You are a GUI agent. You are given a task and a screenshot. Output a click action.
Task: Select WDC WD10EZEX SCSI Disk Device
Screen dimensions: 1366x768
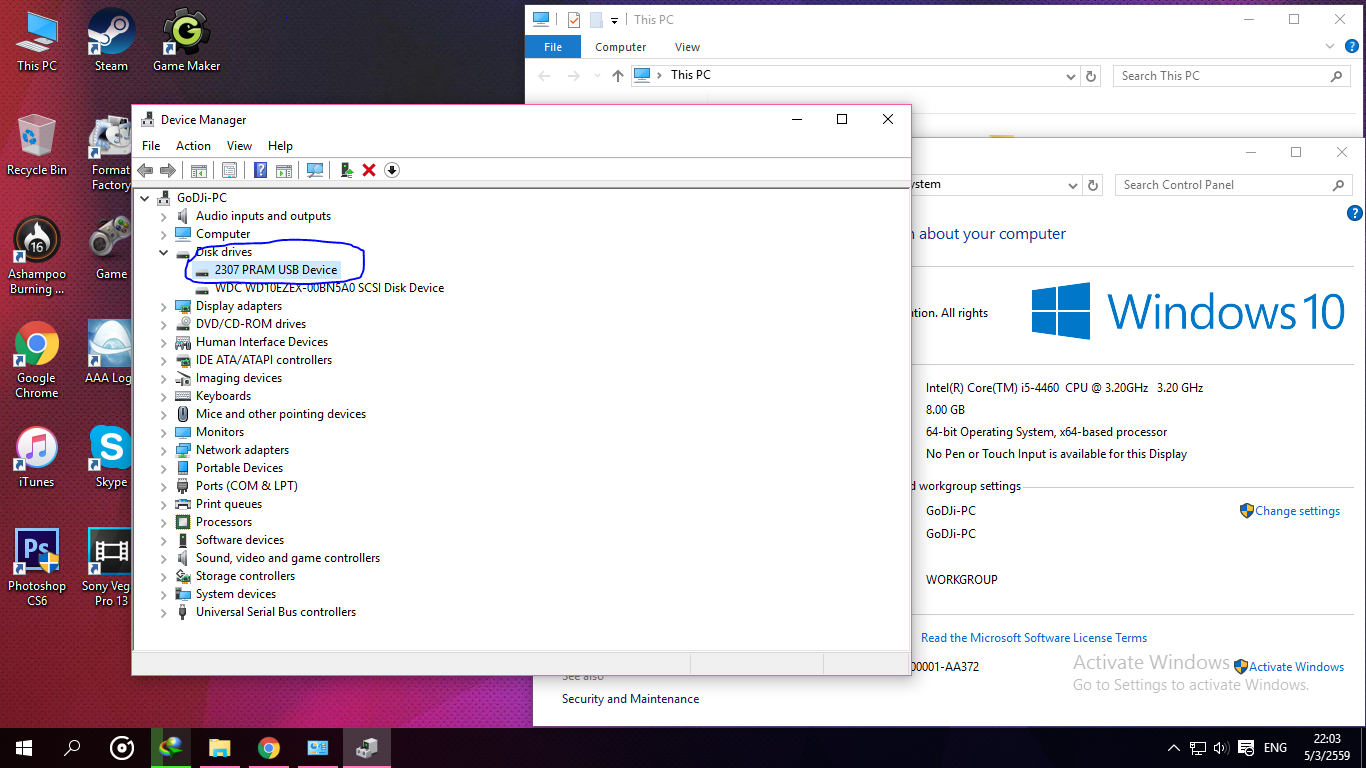329,288
